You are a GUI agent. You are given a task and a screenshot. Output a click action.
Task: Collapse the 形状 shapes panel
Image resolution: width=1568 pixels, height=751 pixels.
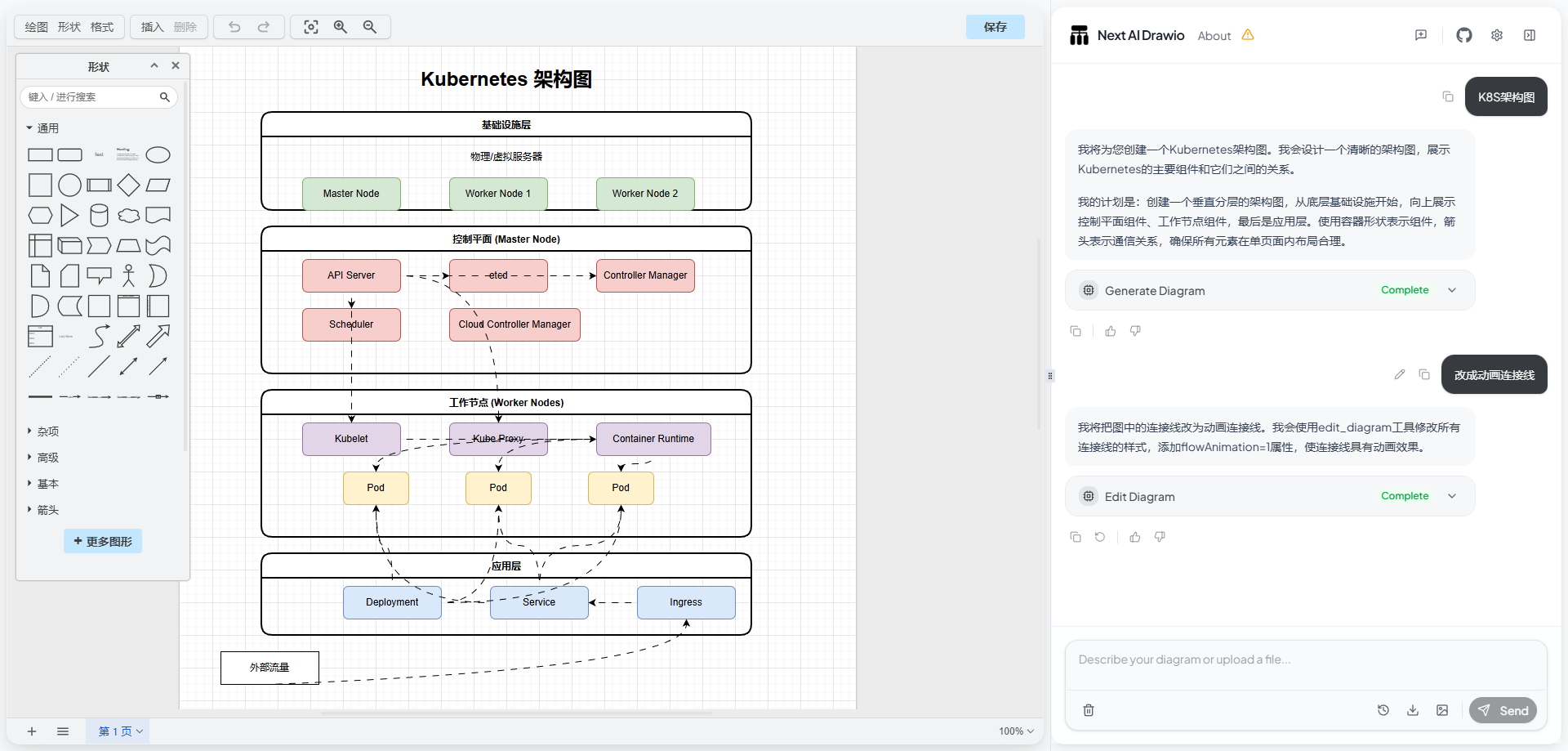pos(154,65)
